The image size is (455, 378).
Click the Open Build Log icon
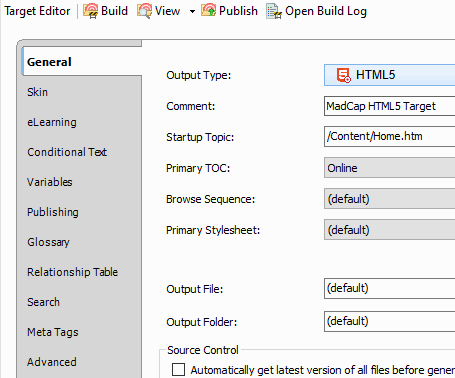pos(274,11)
